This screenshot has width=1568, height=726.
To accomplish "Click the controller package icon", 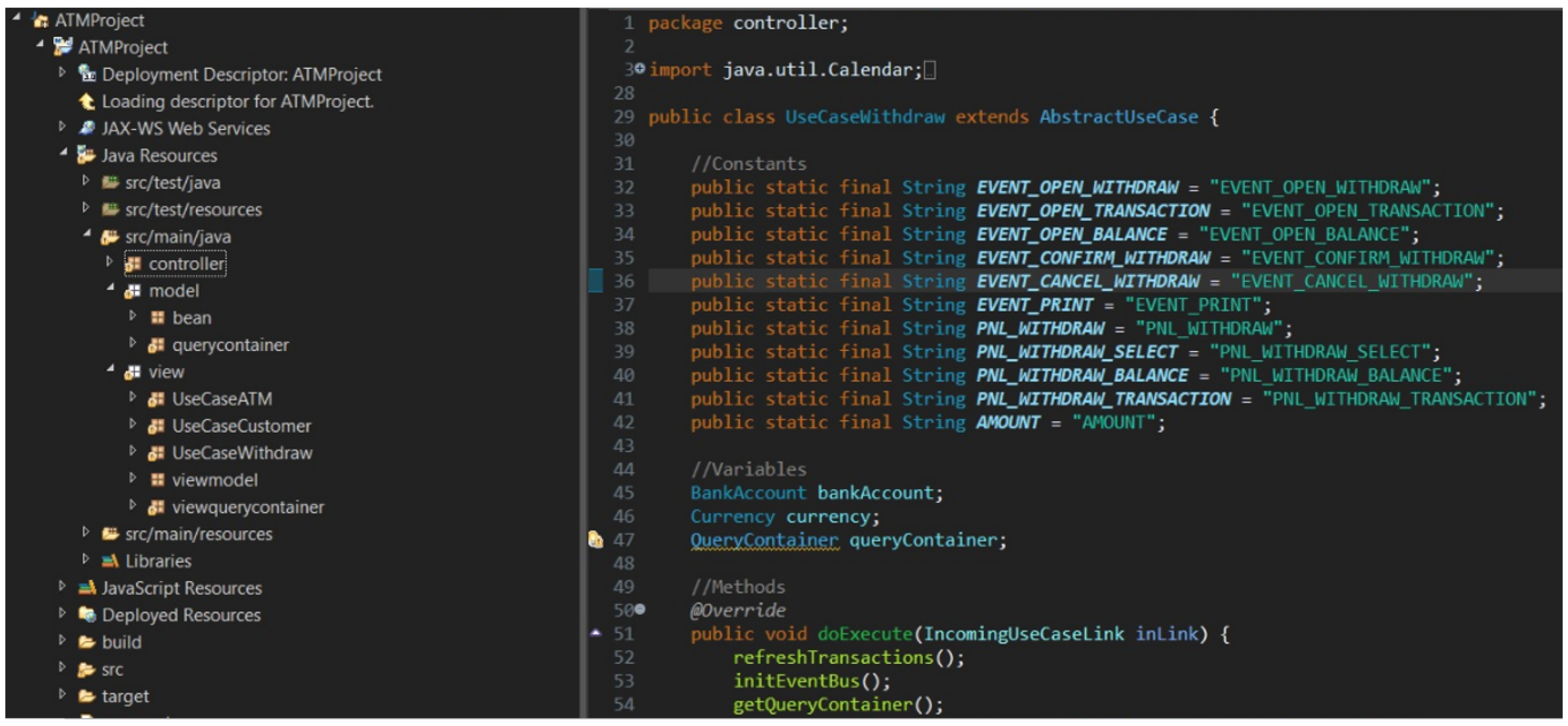I will 132,263.
